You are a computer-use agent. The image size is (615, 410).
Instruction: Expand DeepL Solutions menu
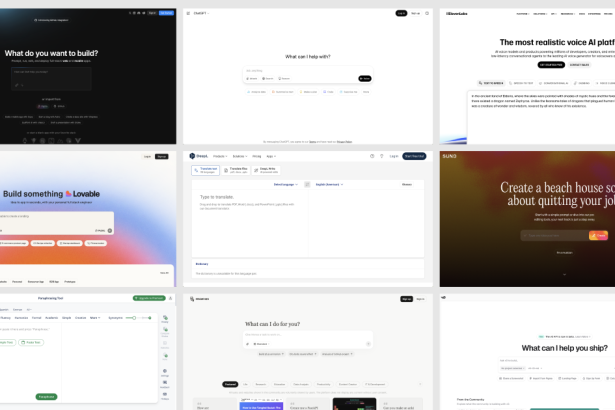click(x=240, y=156)
